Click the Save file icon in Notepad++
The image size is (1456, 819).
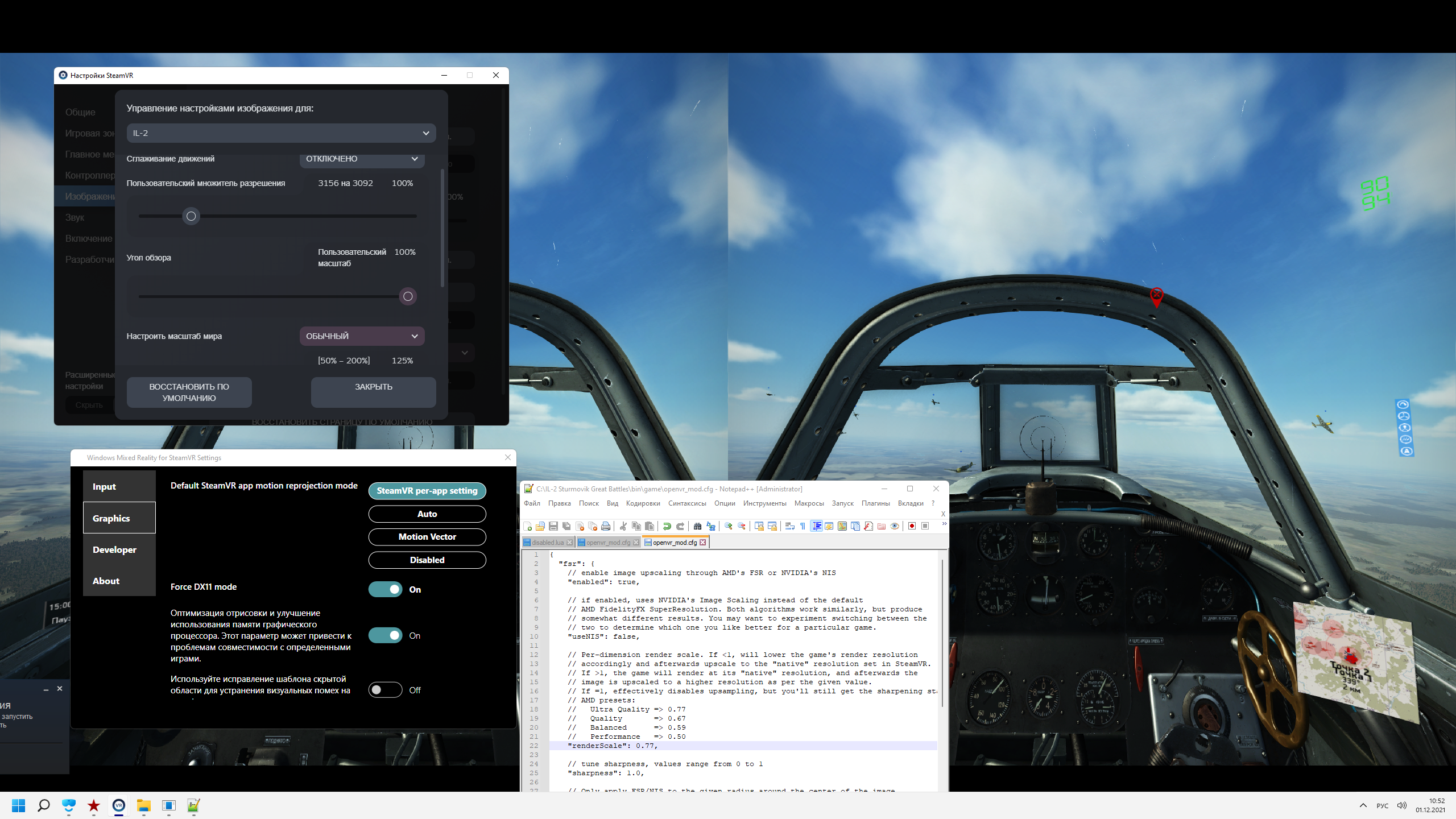click(x=553, y=526)
